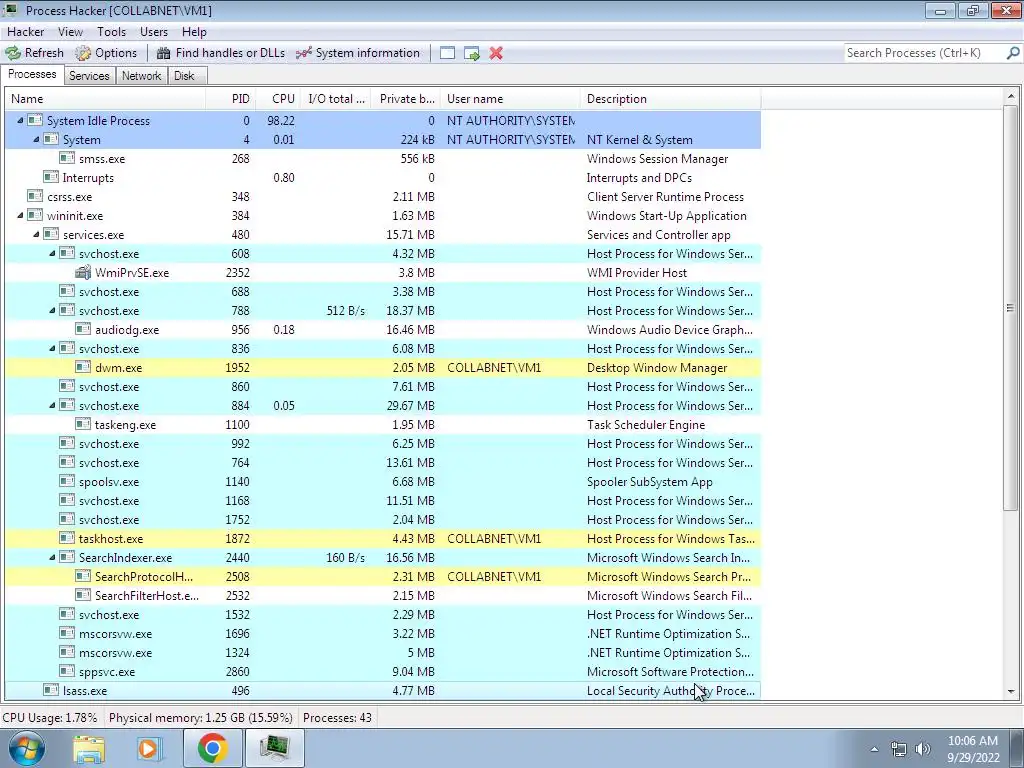Click the Search Processes input field
Image resolution: width=1024 pixels, height=768 pixels.
coord(924,53)
